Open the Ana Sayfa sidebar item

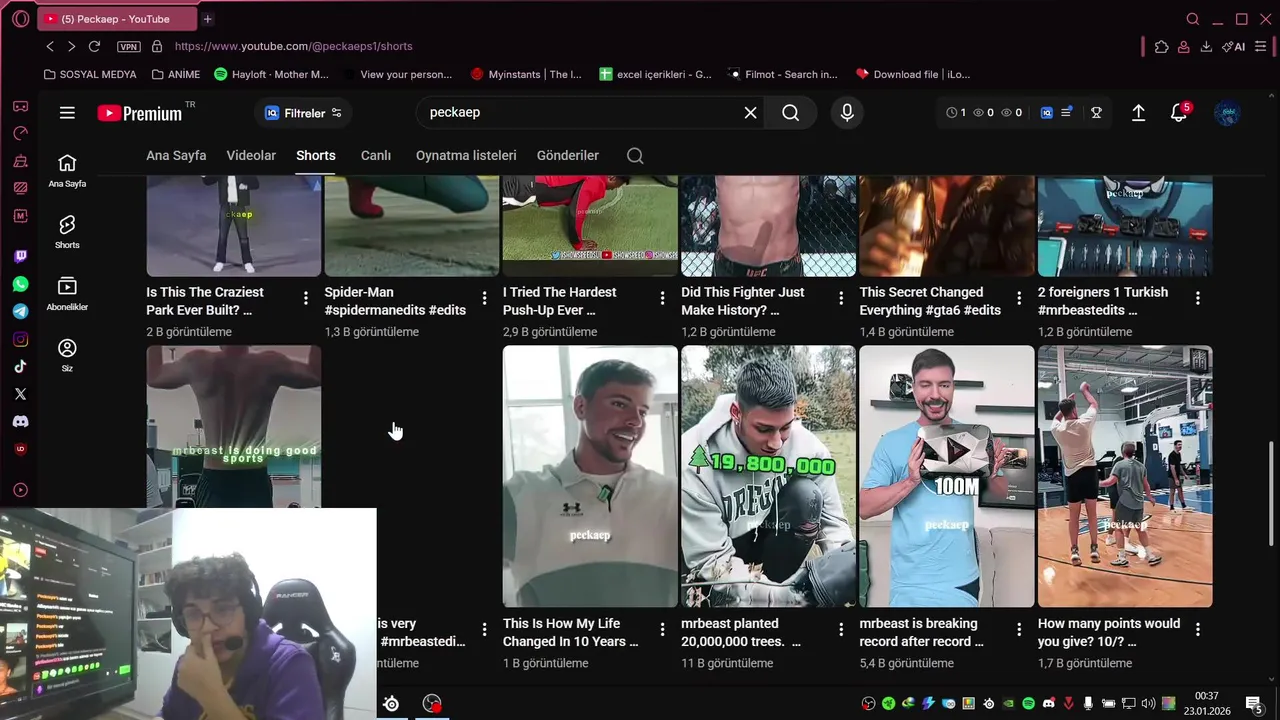(67, 170)
